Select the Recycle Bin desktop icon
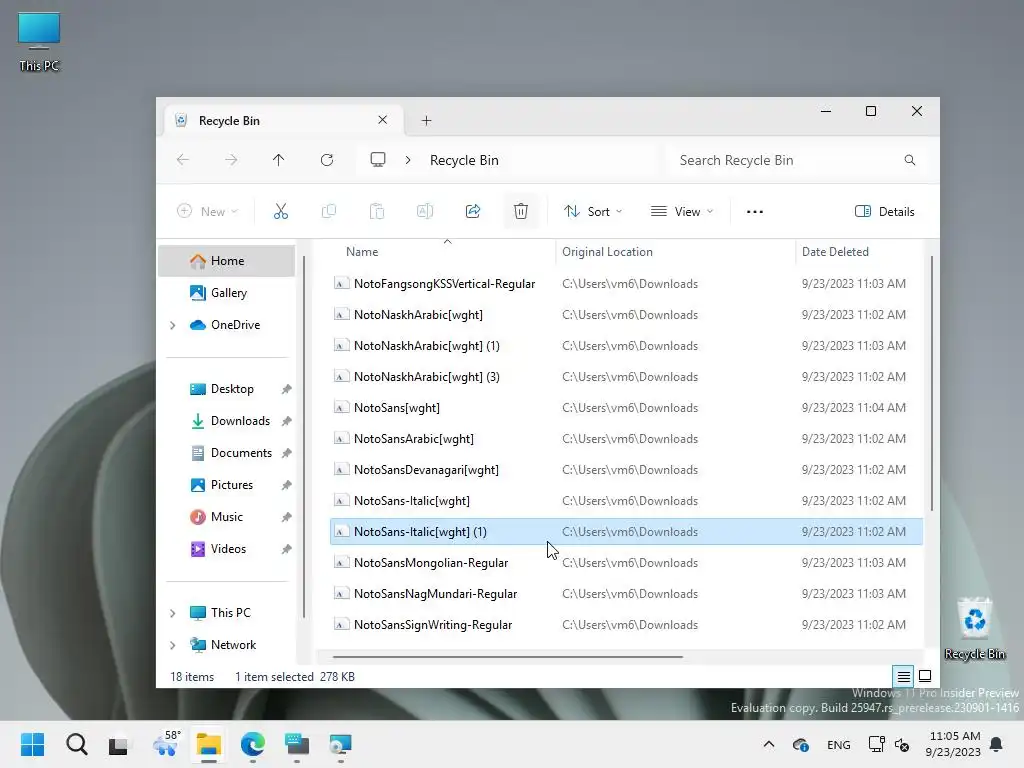Image resolution: width=1024 pixels, height=768 pixels. 974,630
